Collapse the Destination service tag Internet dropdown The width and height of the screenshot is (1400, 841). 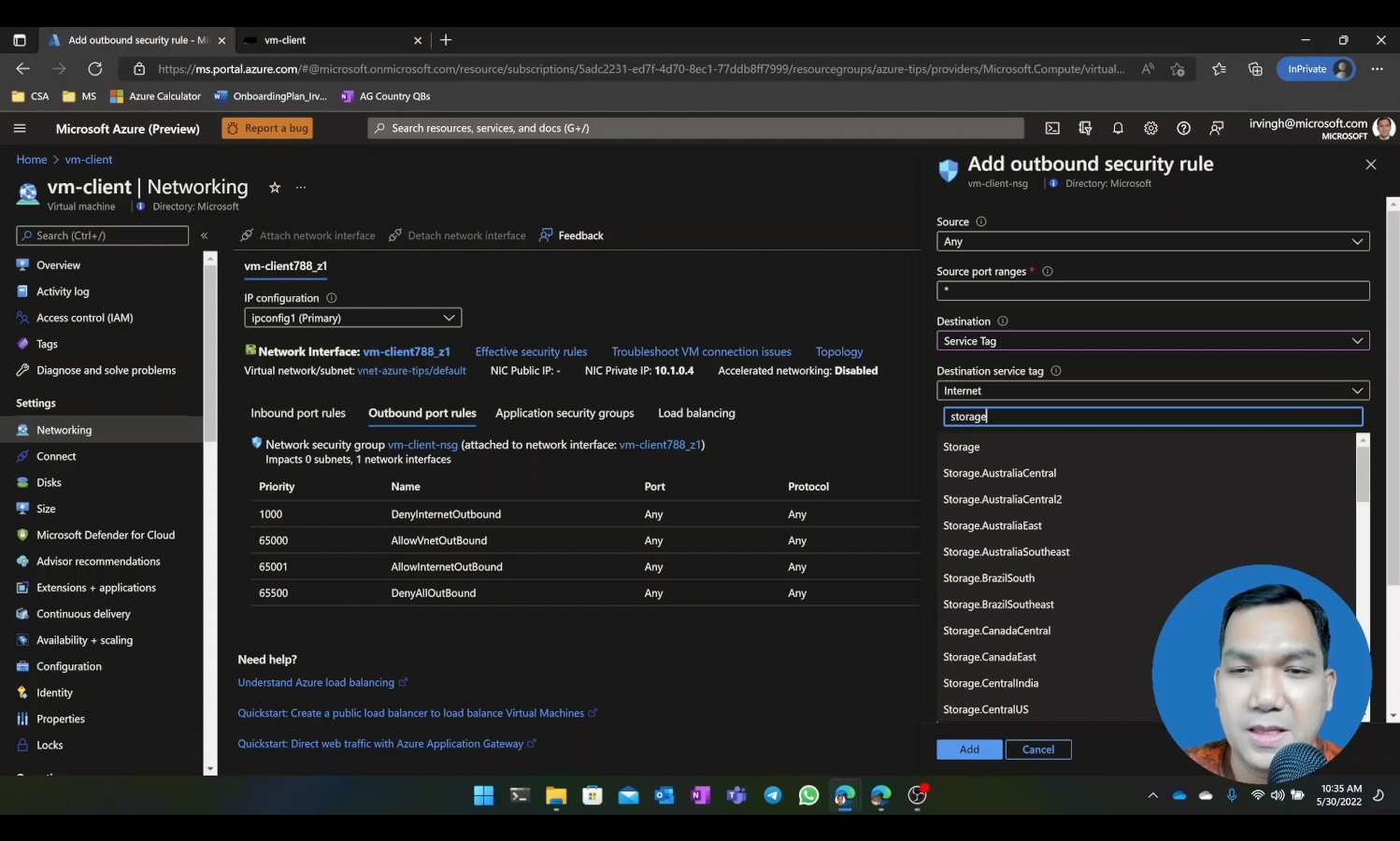coord(1152,391)
